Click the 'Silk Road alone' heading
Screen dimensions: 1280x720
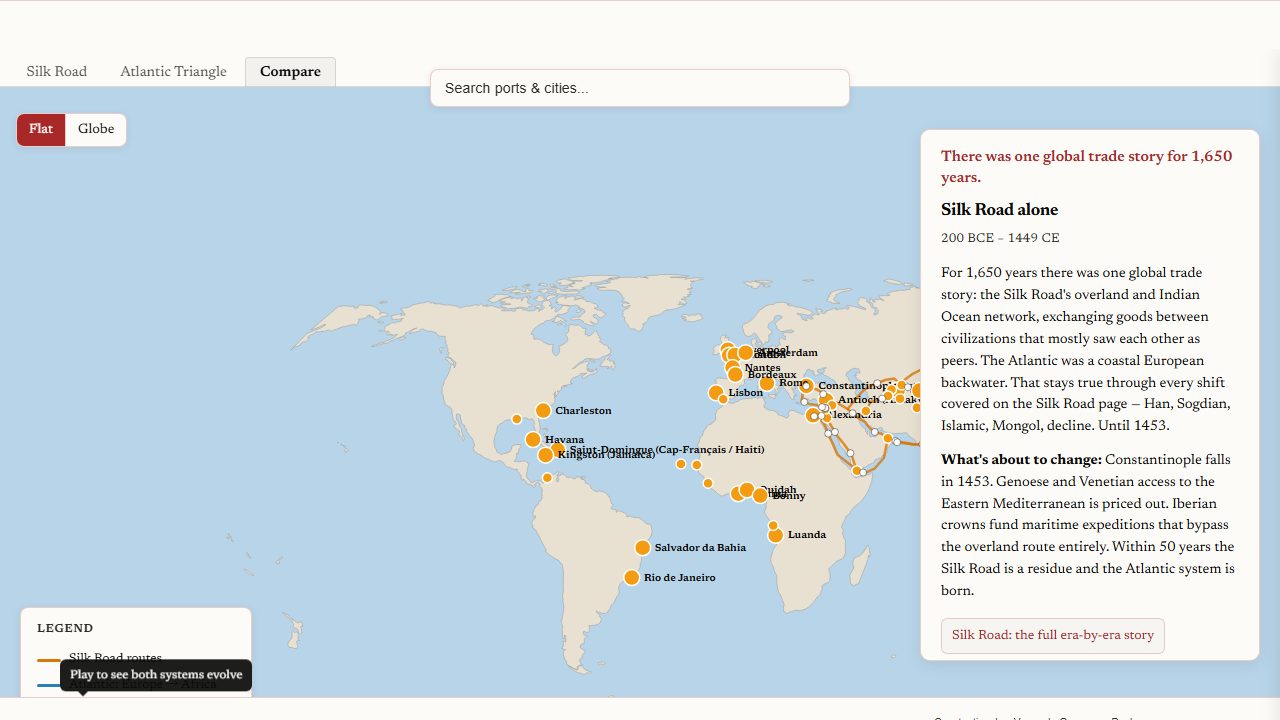point(999,210)
